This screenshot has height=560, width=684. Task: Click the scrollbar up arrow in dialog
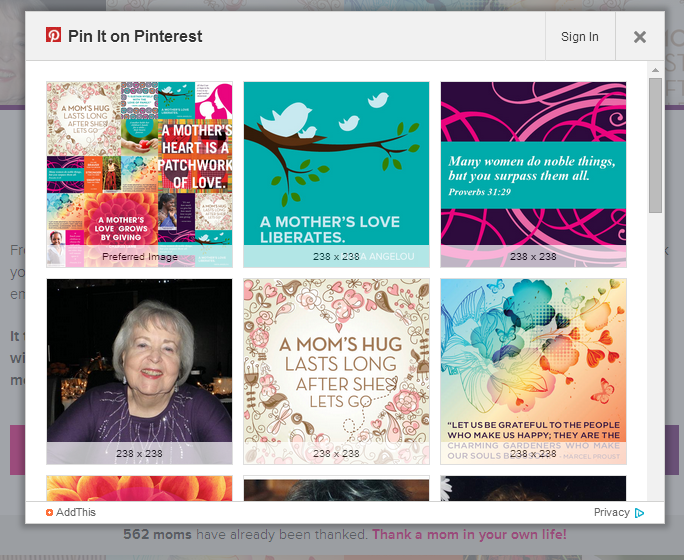[x=655, y=70]
